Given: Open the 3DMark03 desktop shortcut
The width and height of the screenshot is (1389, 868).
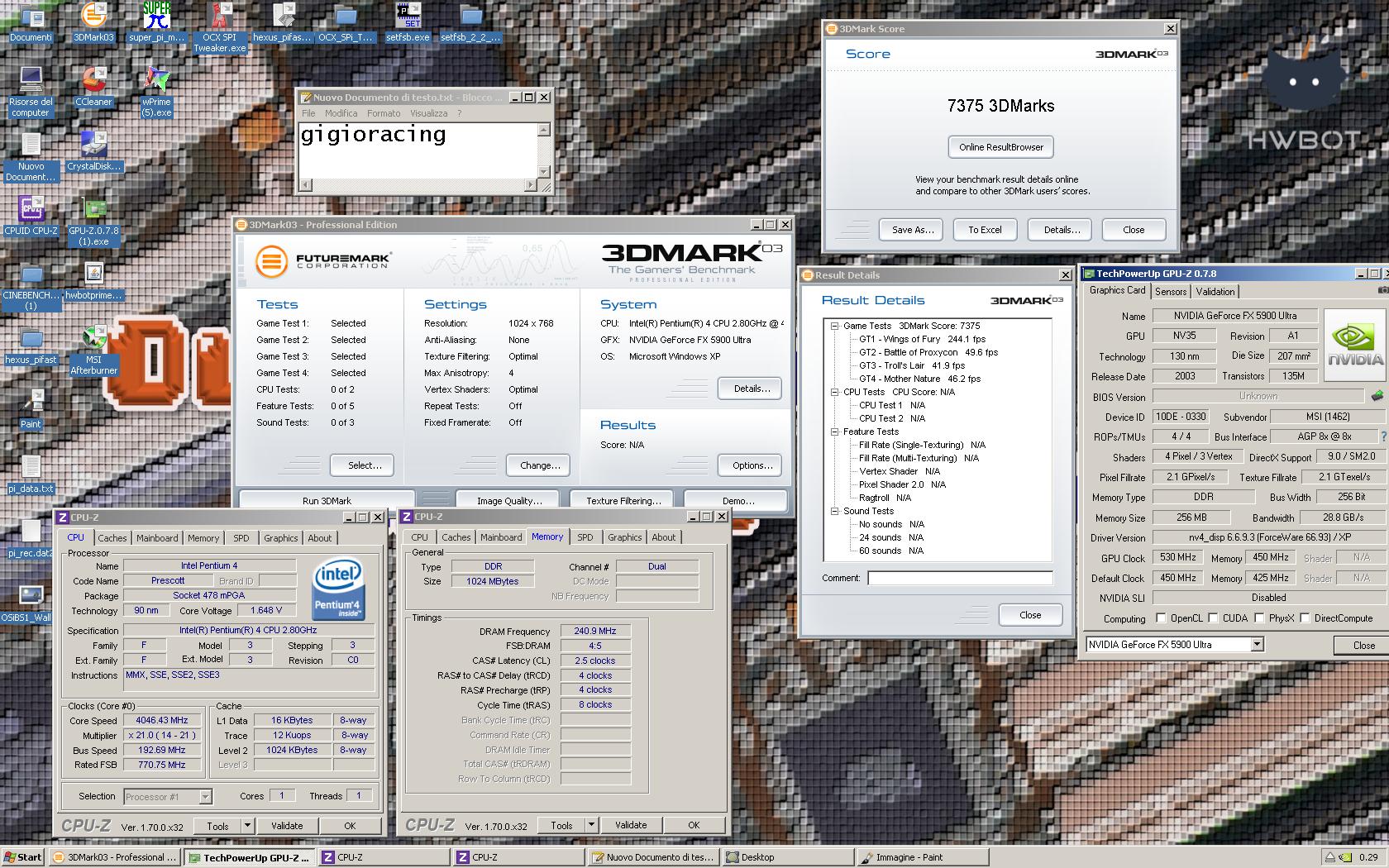Looking at the screenshot, I should coord(93,22).
